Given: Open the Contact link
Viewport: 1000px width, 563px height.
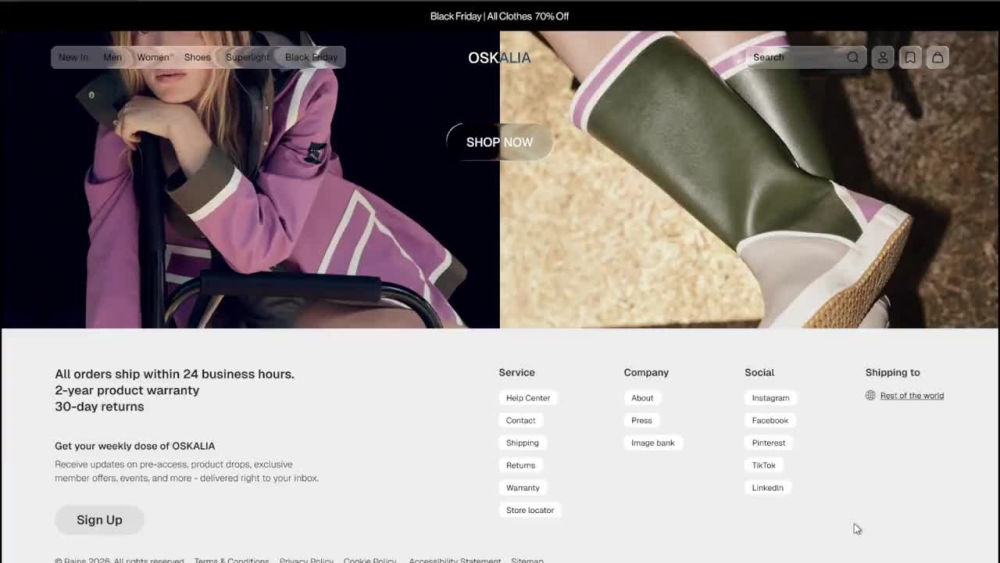Looking at the screenshot, I should 520,420.
